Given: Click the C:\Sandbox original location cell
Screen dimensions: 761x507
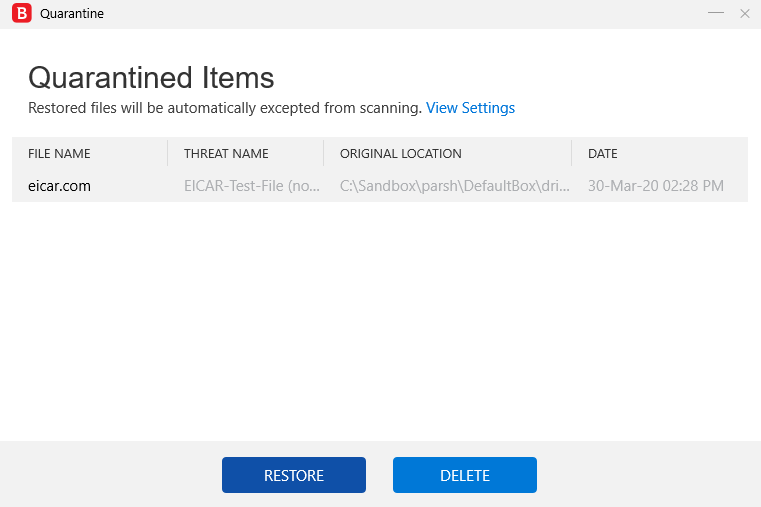Looking at the screenshot, I should point(455,186).
